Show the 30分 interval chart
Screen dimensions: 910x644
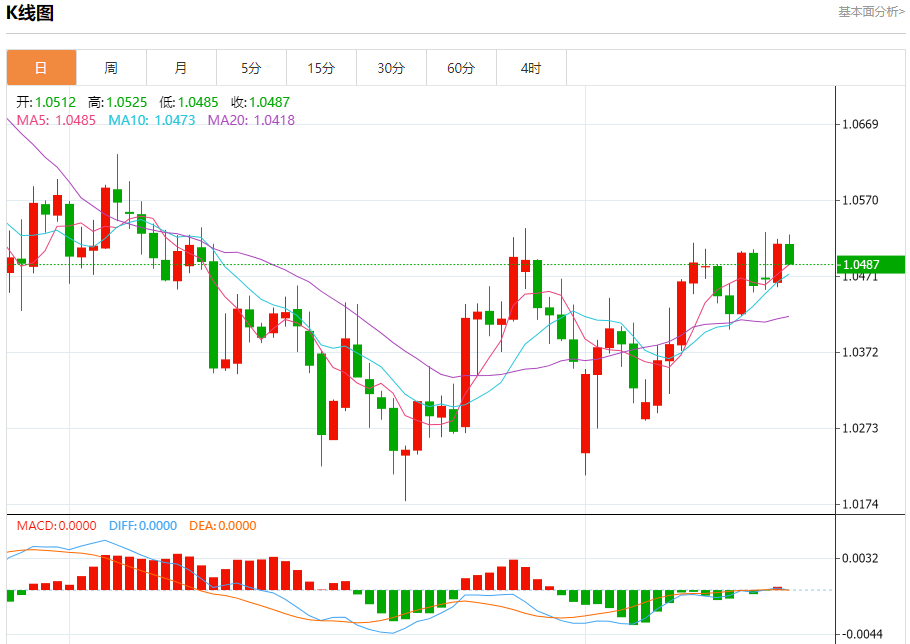(x=391, y=68)
